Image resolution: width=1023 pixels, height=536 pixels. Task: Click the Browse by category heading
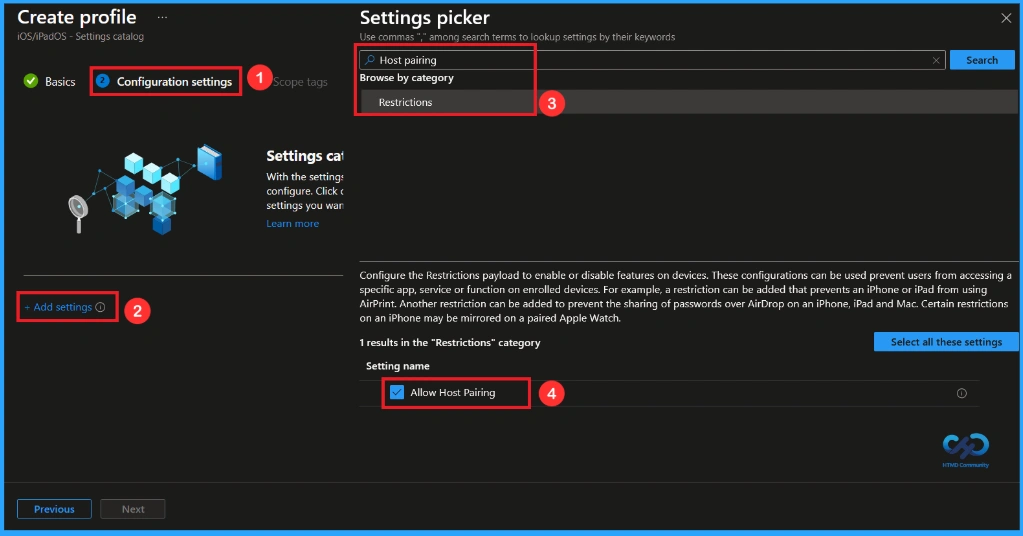tap(406, 78)
